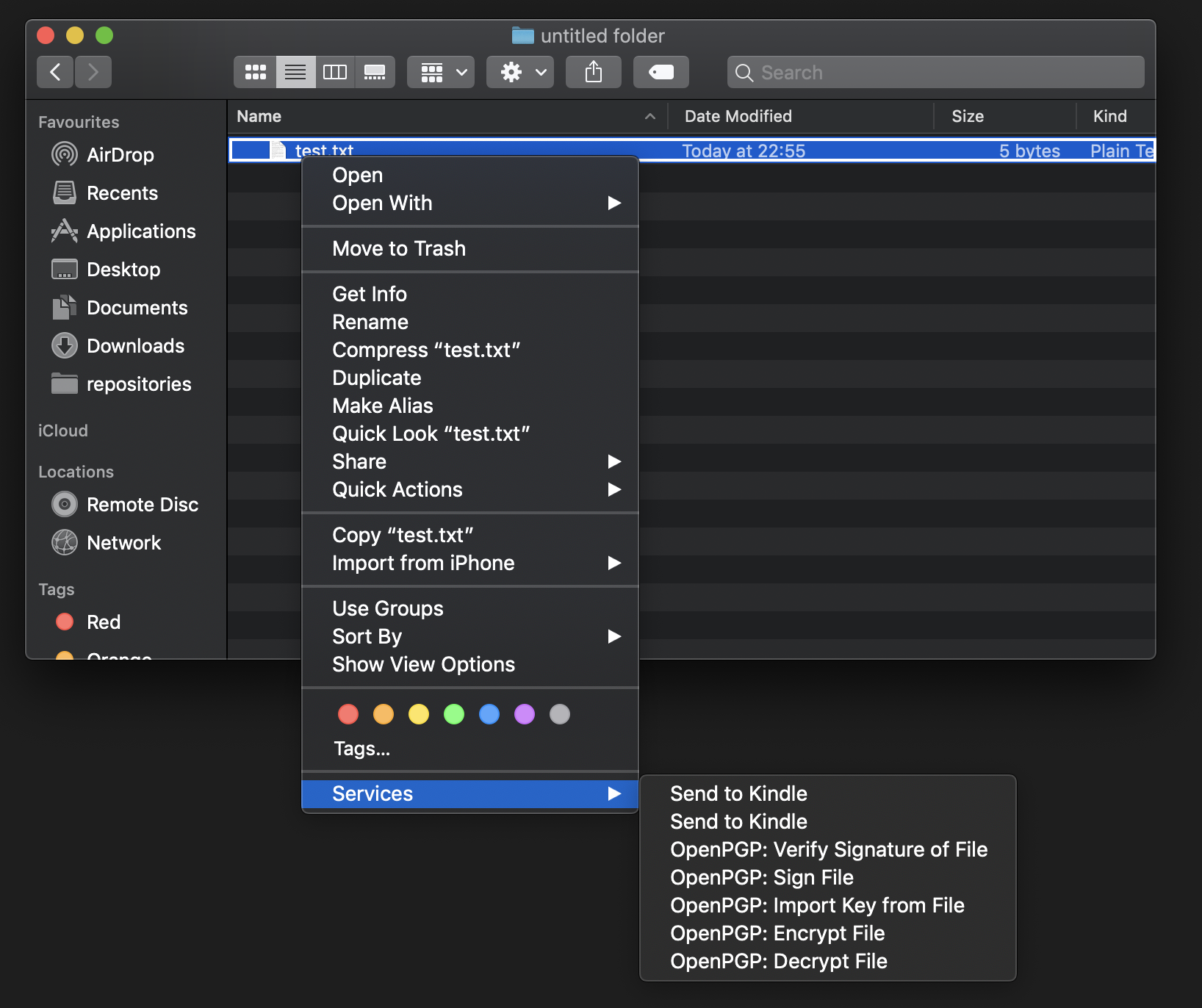This screenshot has height=1008, width=1202.
Task: Open the group-by dropdown in toolbar
Action: (441, 72)
